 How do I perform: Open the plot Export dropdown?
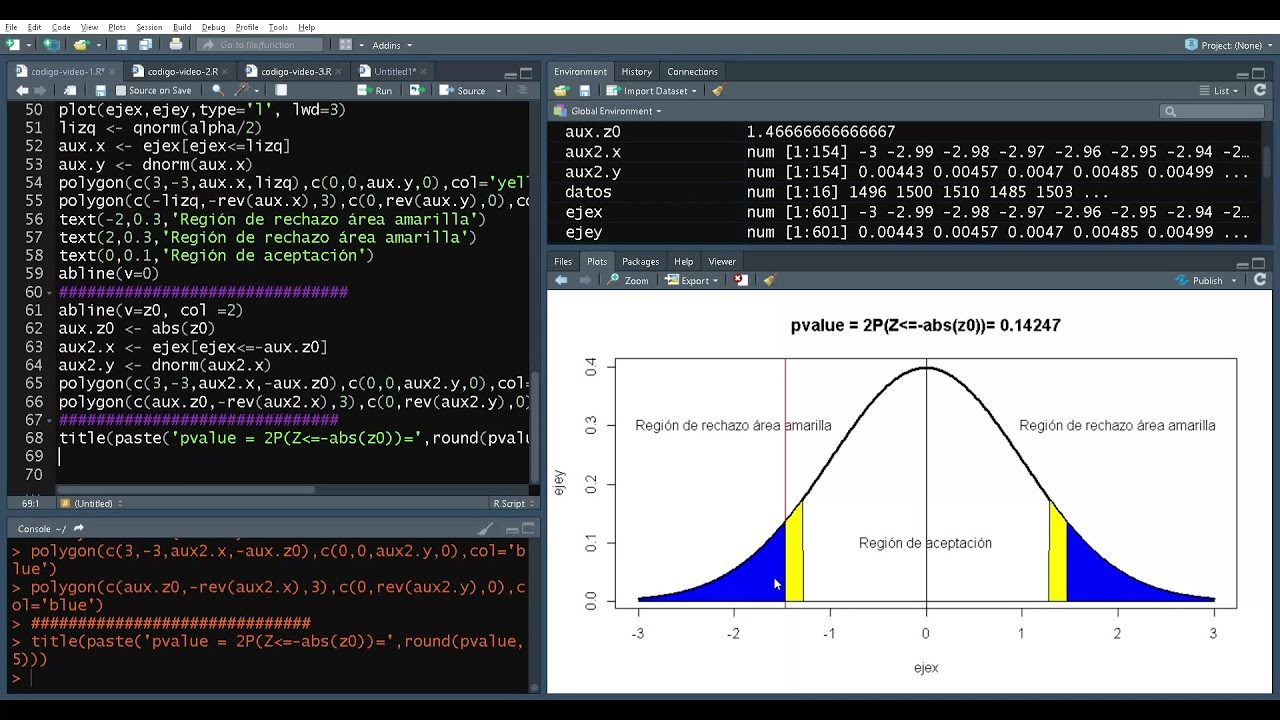click(x=693, y=281)
